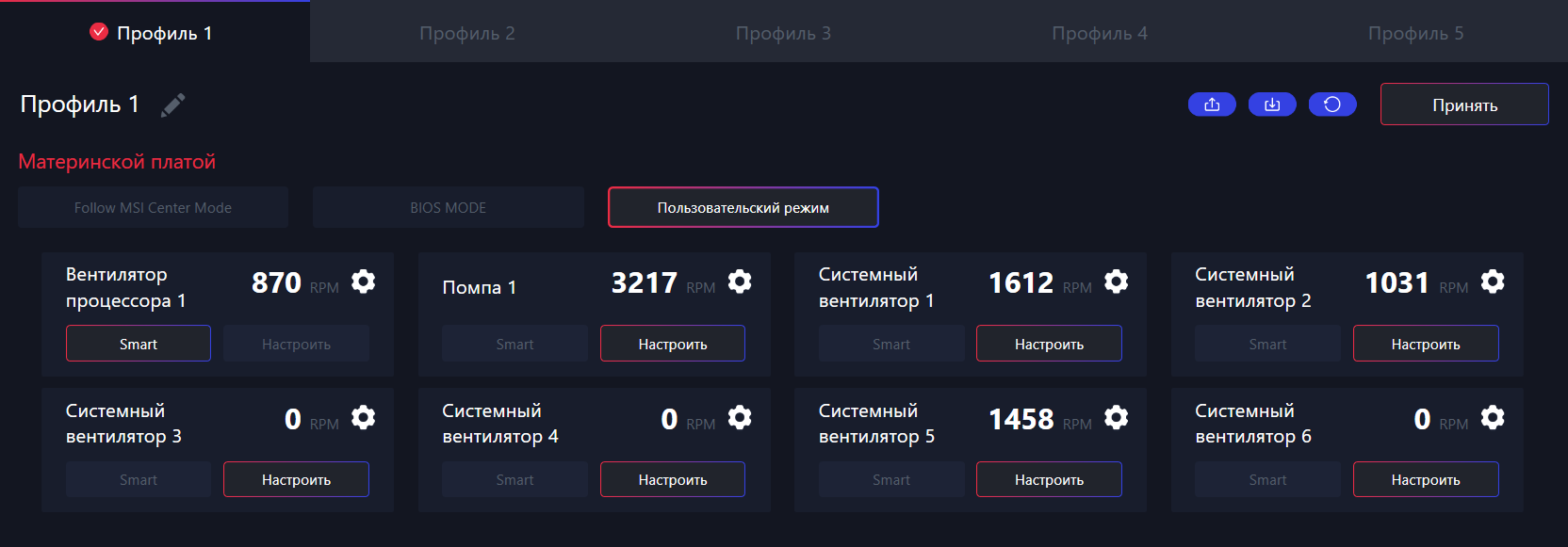Click Настроить for Системный вентилятор 6

tap(1425, 479)
